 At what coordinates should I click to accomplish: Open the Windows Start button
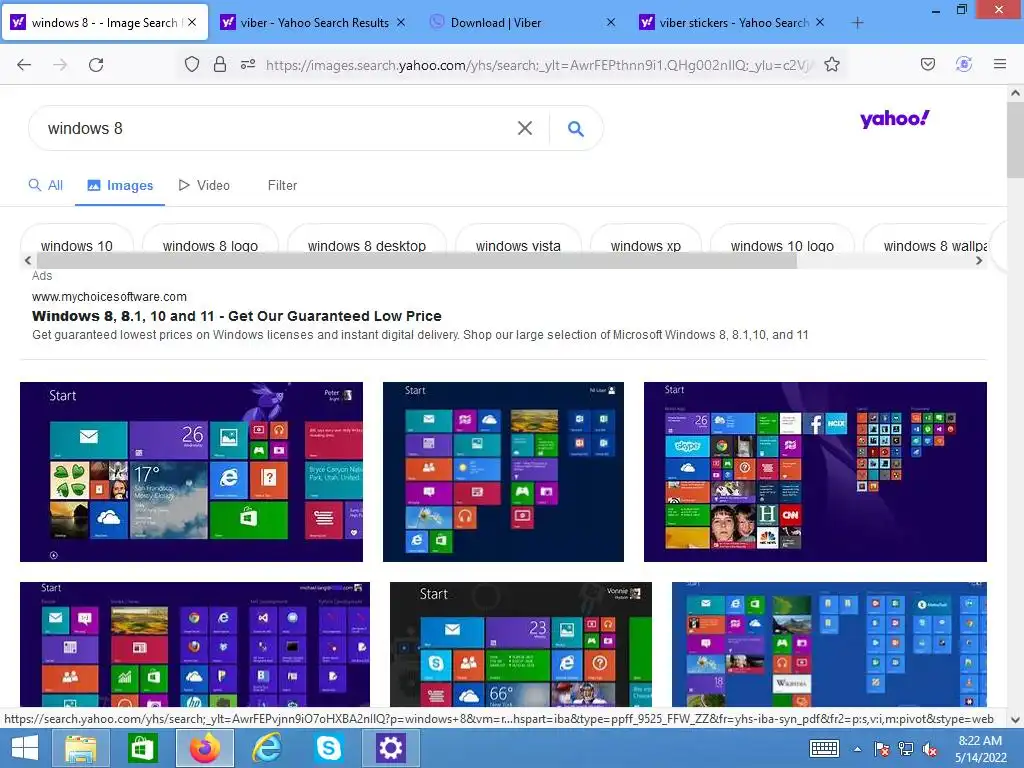tap(25, 748)
